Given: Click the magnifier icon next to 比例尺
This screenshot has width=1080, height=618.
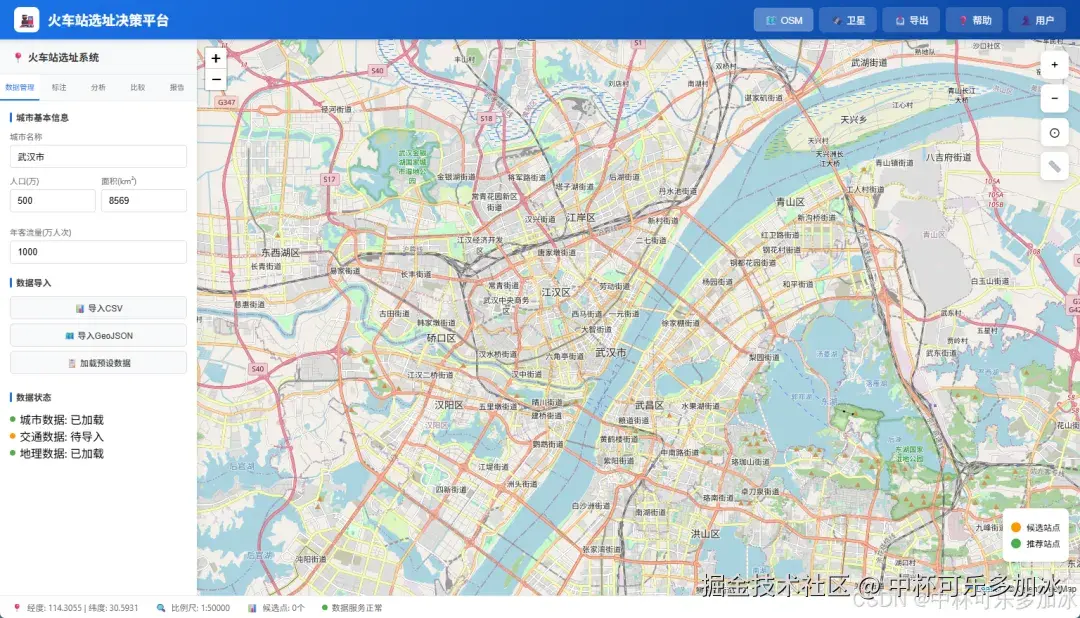Looking at the screenshot, I should pyautogui.click(x=160, y=608).
